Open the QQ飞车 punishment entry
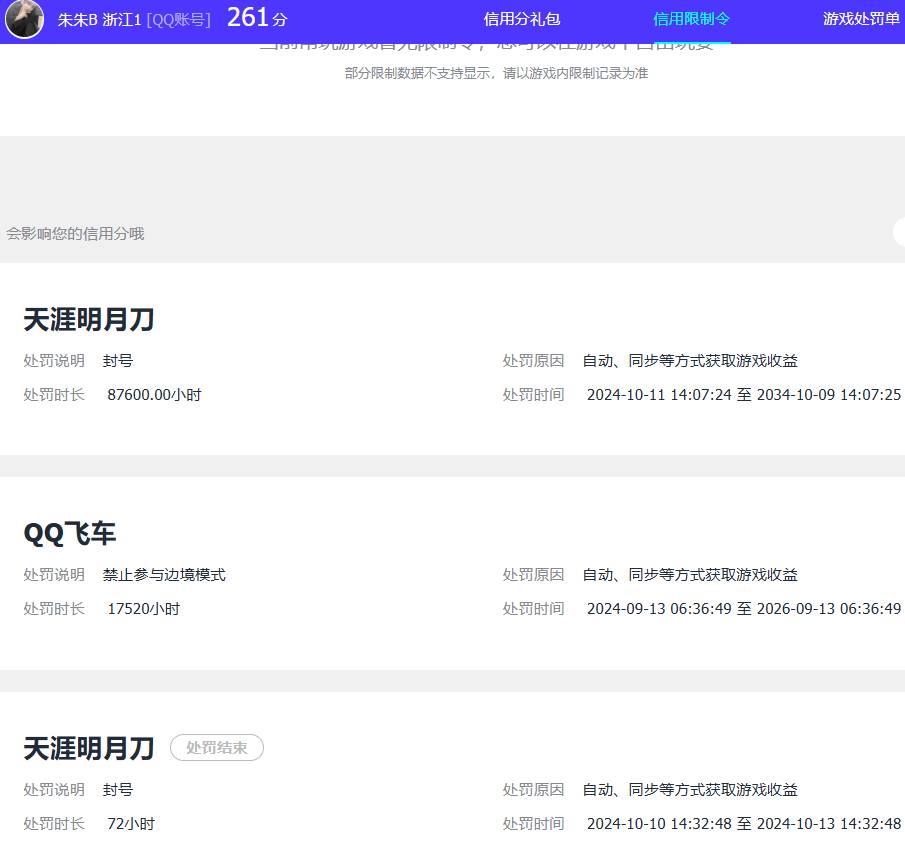 point(70,531)
